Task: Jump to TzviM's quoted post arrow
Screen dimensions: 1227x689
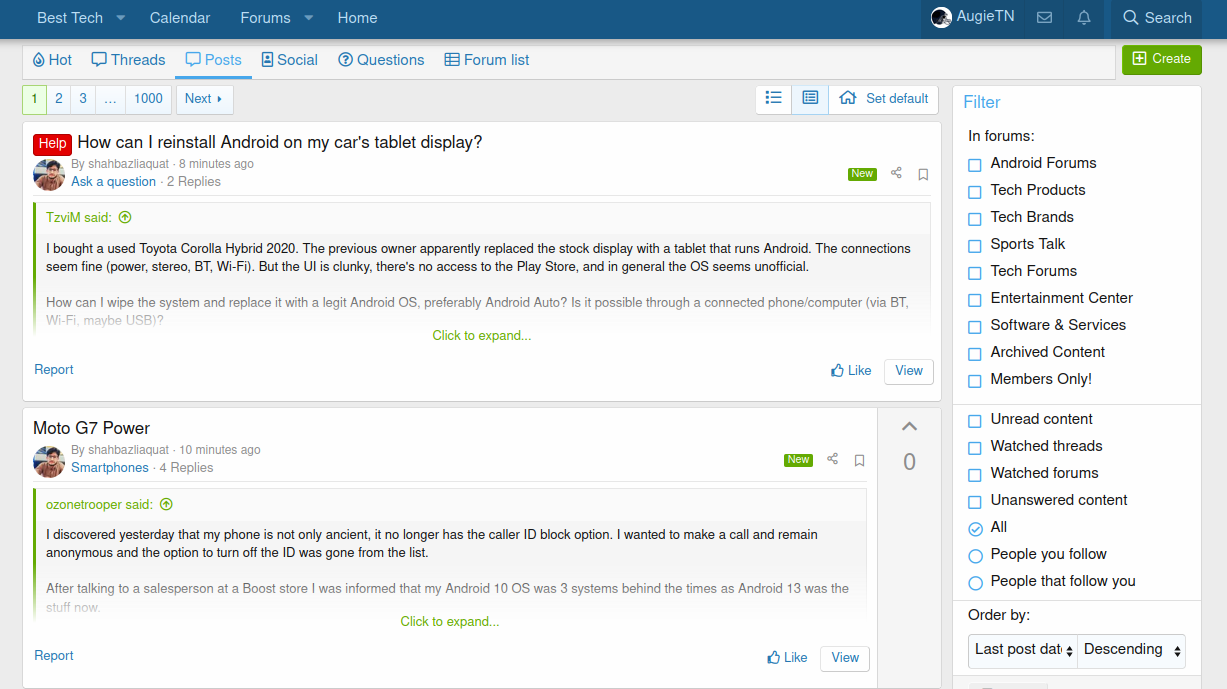Action: (x=125, y=218)
